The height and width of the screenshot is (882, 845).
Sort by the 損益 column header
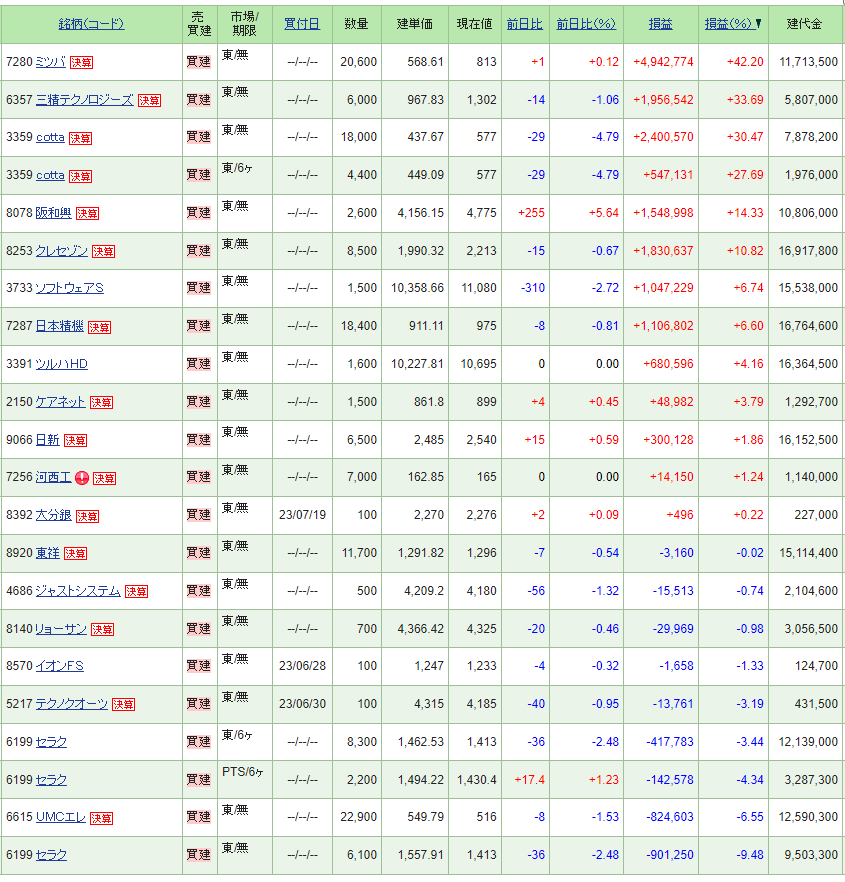[660, 24]
